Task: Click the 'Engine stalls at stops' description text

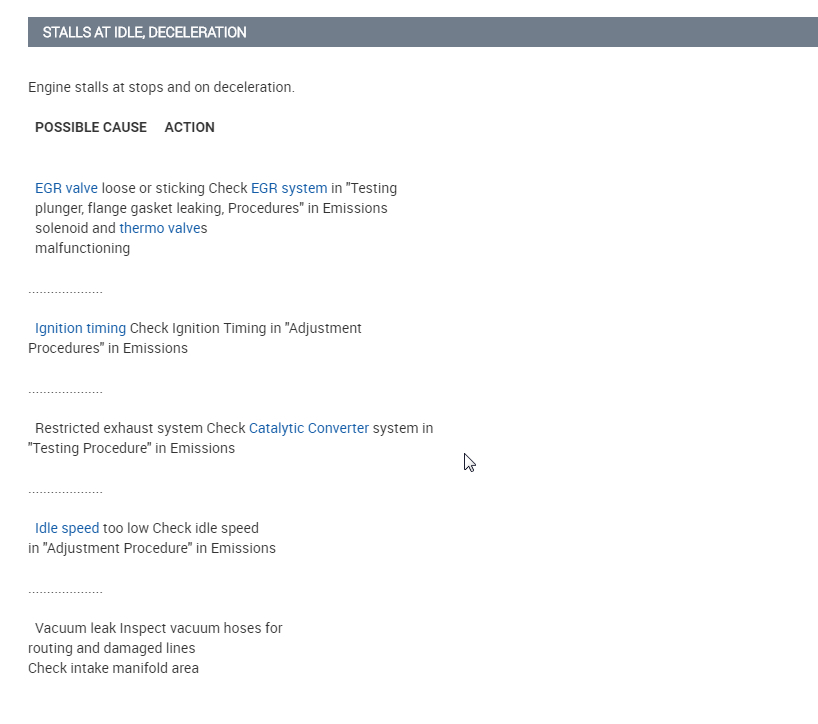Action: click(x=161, y=87)
